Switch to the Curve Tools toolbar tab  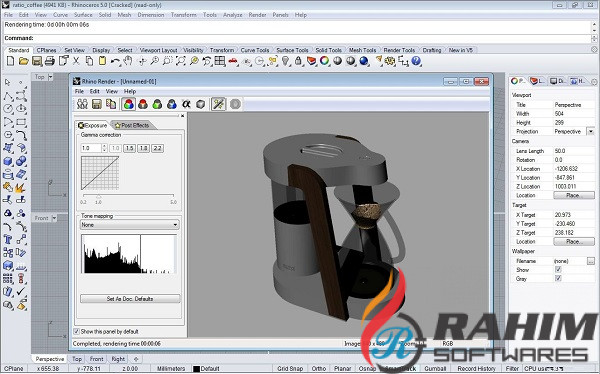pos(255,50)
